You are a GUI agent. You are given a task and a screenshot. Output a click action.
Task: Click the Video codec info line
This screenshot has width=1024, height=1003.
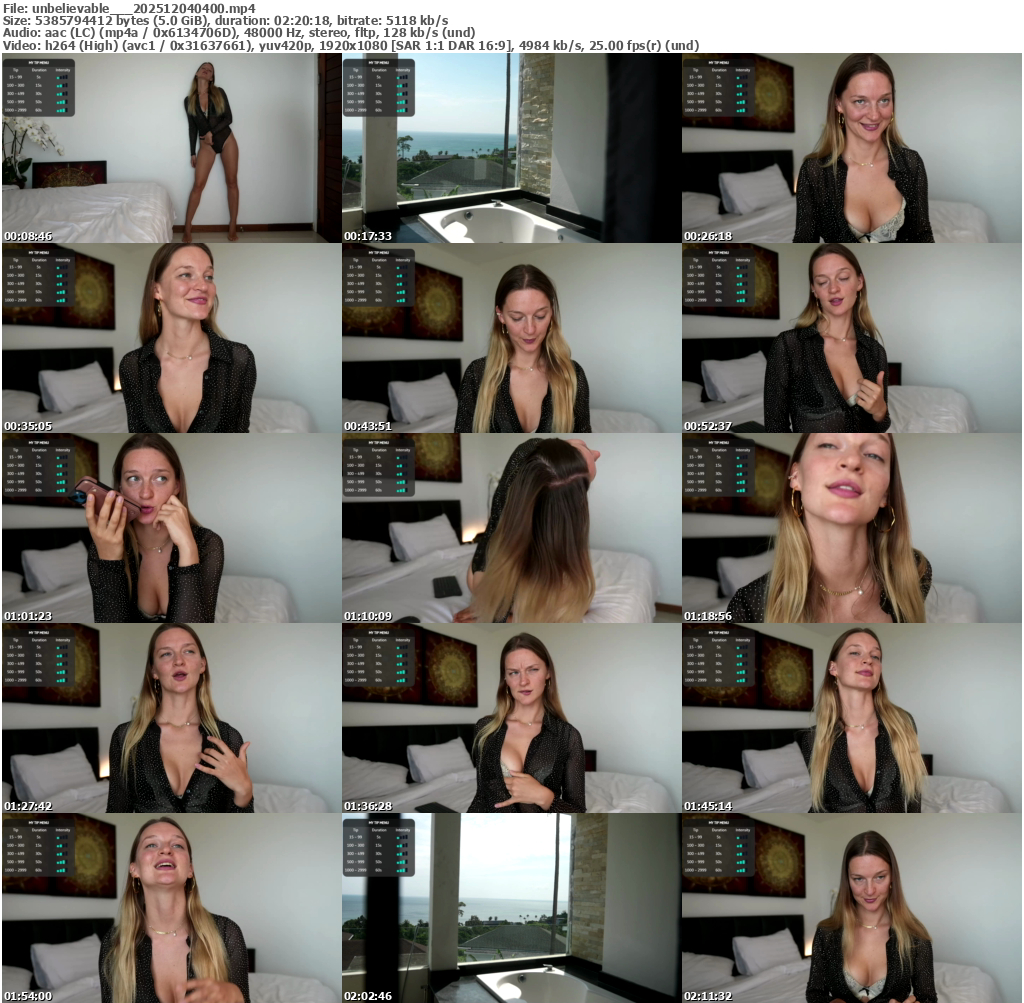click(x=350, y=45)
